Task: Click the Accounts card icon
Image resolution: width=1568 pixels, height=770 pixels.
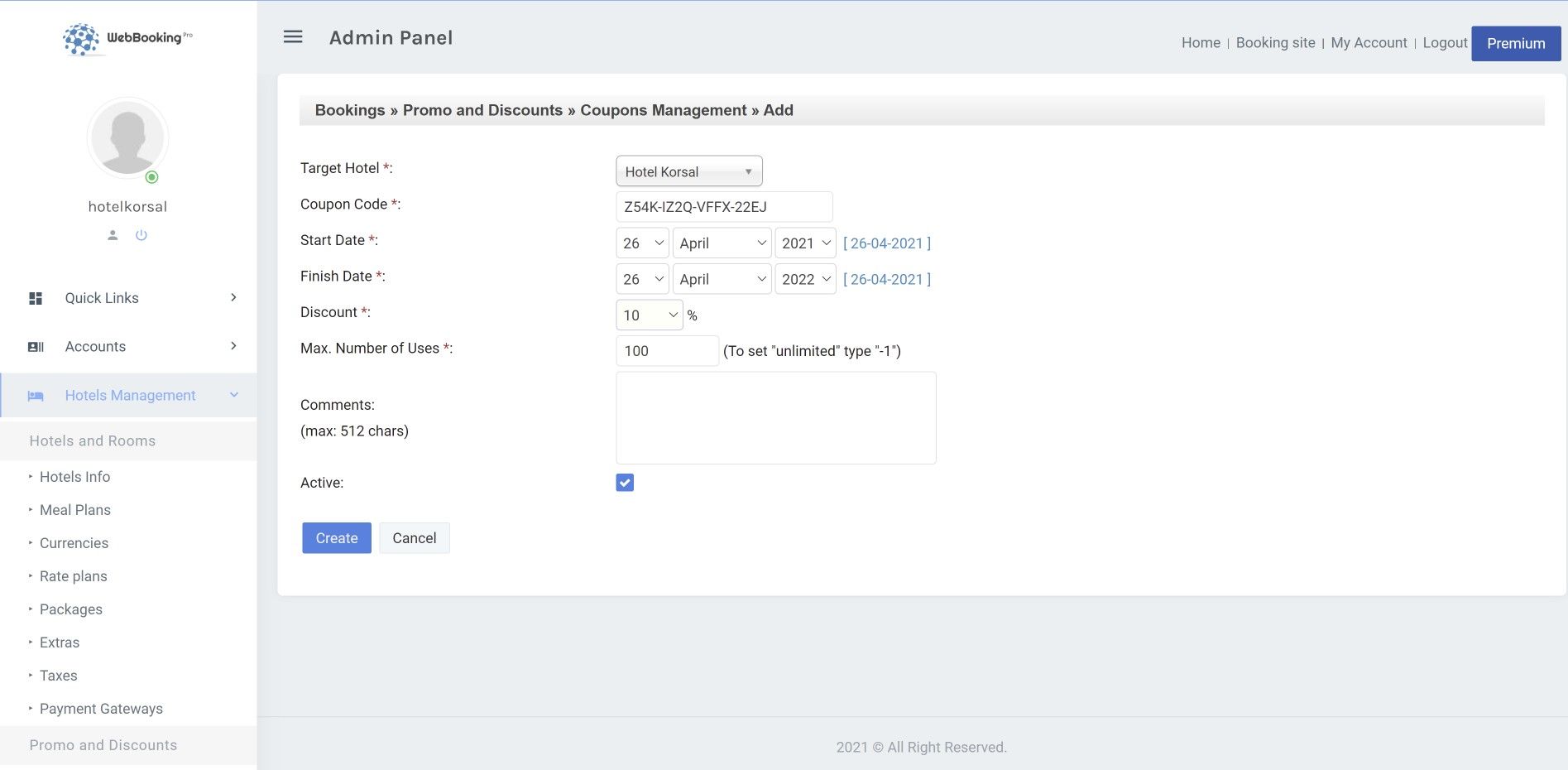Action: click(36, 347)
